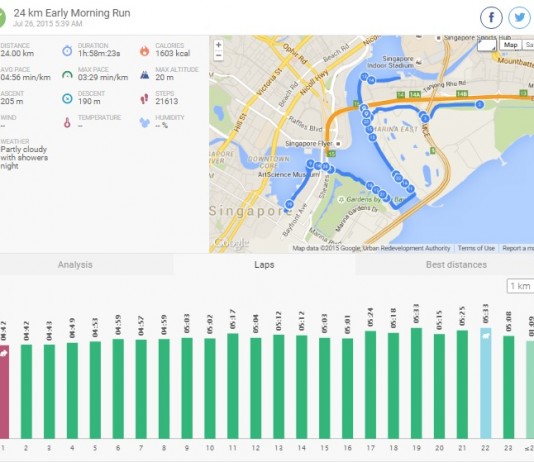Click the temperature thermometer icon

coord(67,123)
